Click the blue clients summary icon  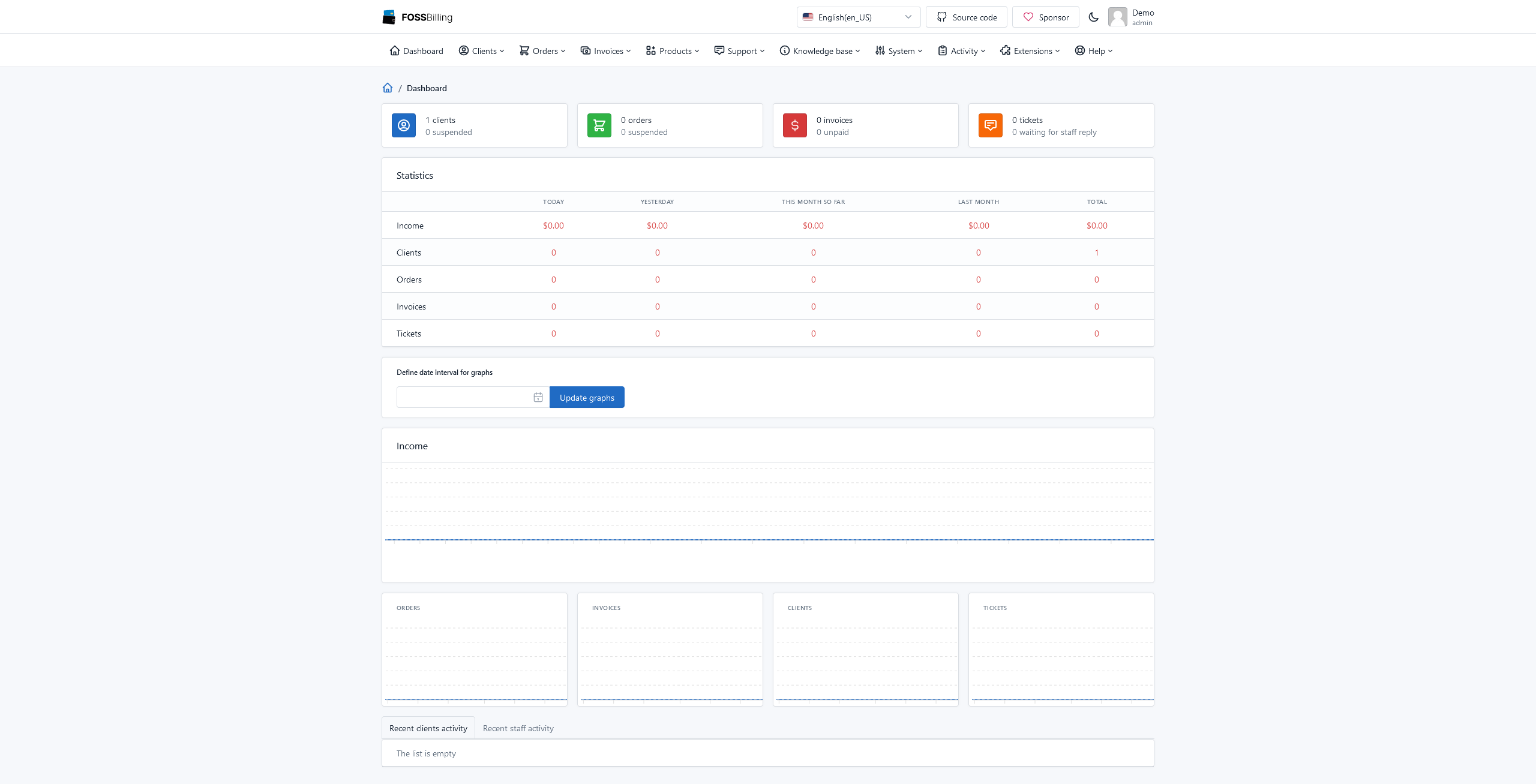[x=403, y=125]
